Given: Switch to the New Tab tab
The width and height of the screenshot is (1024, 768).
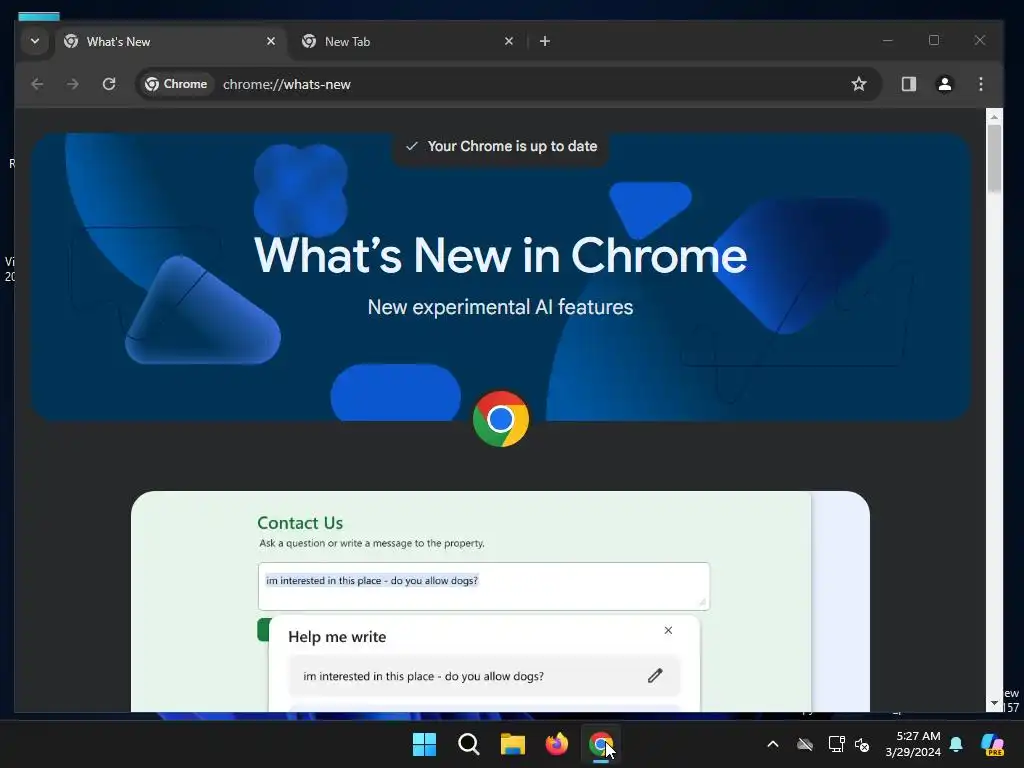Looking at the screenshot, I should pyautogui.click(x=407, y=42).
